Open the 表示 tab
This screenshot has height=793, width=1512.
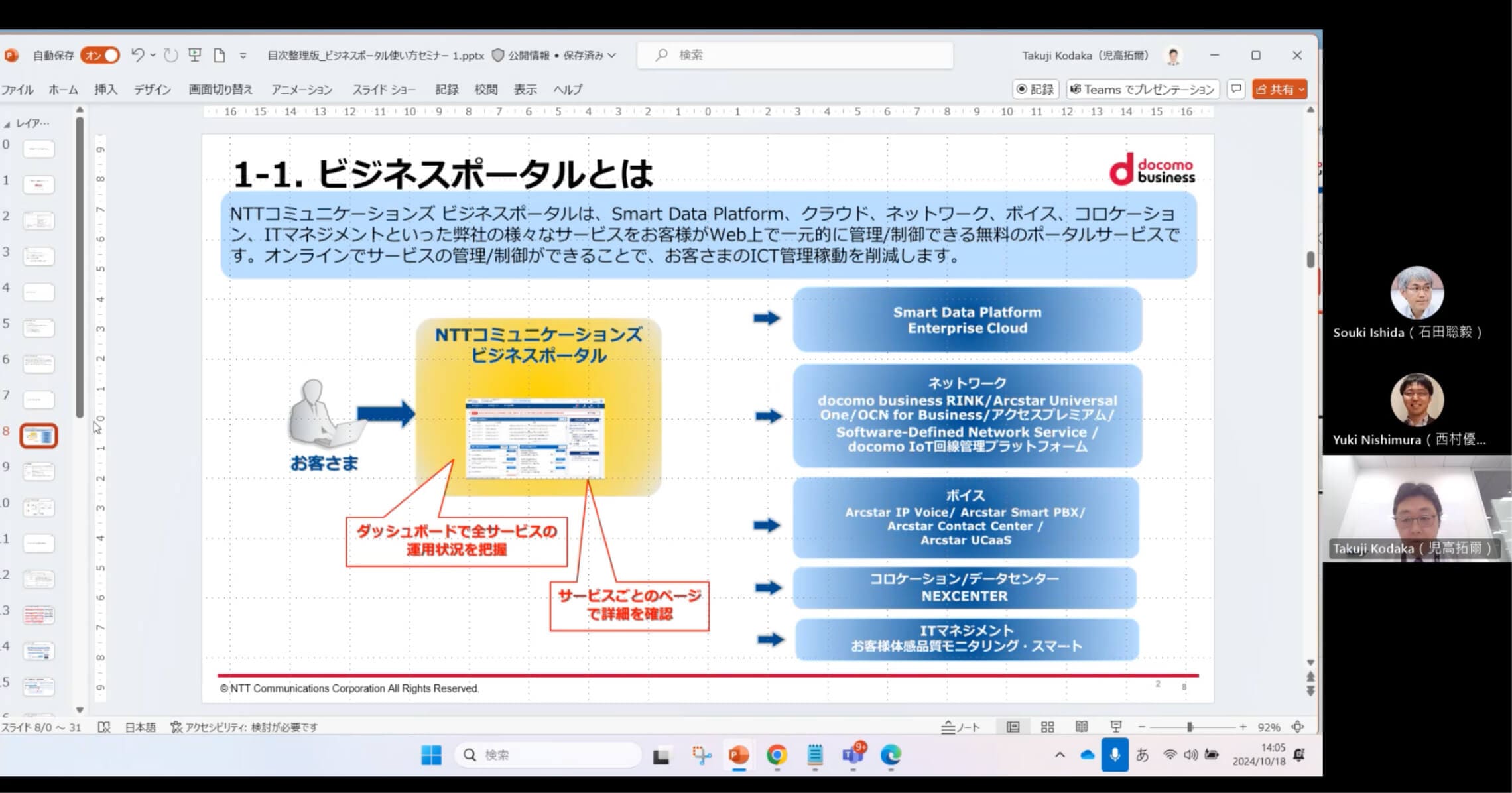point(525,90)
